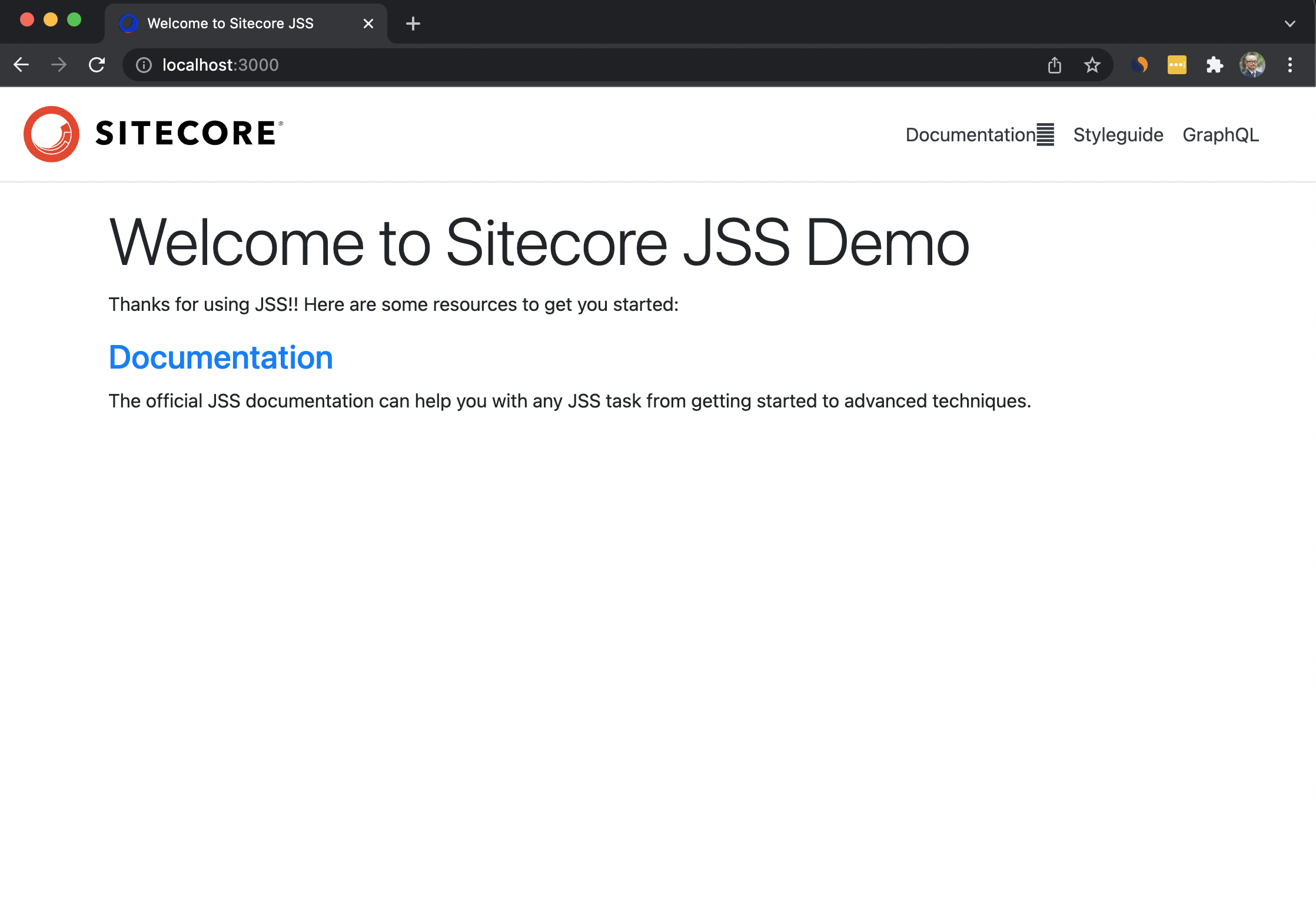Minimize the window with the yellow button
The width and height of the screenshot is (1316, 915).
click(51, 20)
